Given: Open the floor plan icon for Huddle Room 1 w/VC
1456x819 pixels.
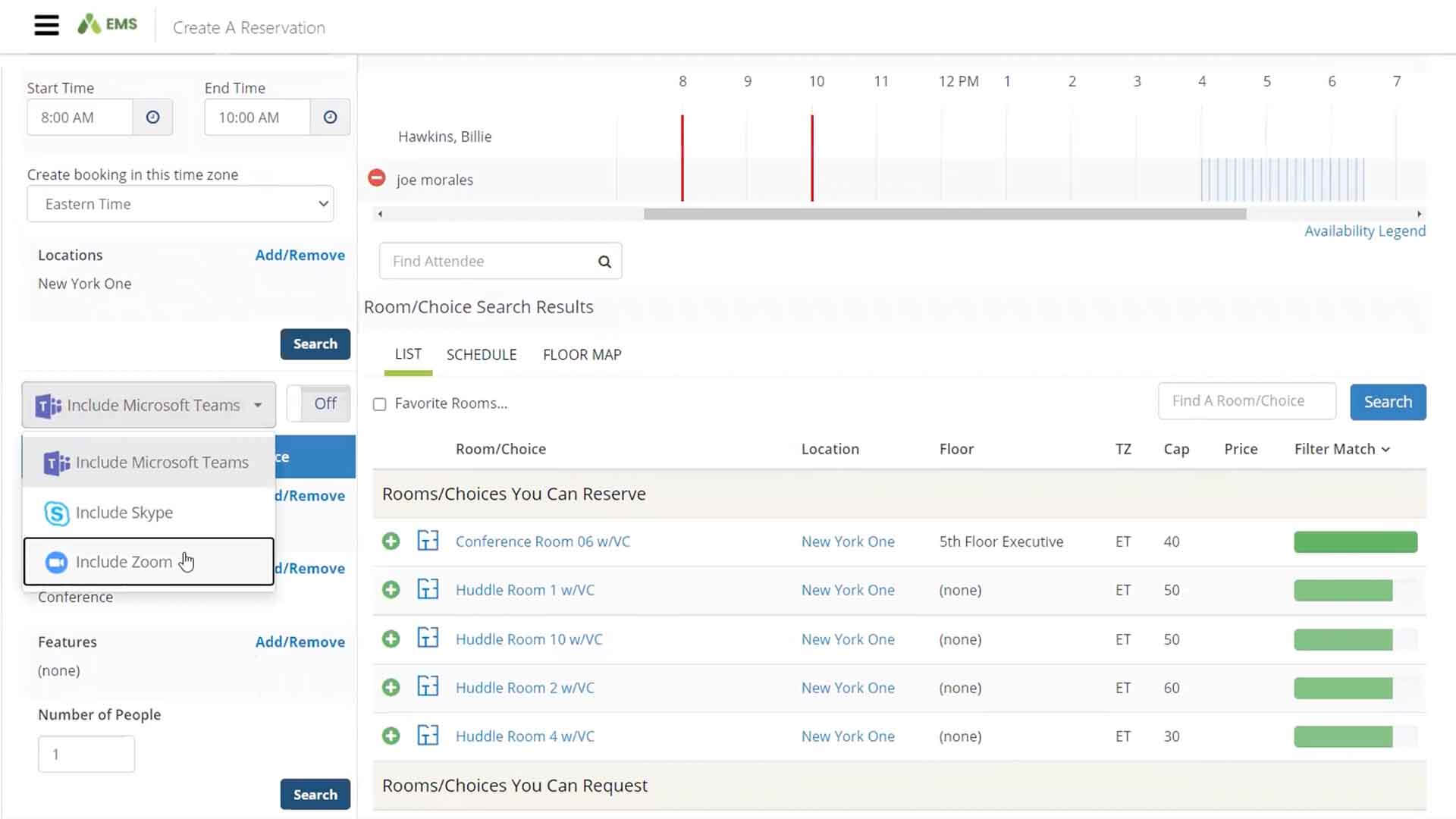Looking at the screenshot, I should (428, 589).
